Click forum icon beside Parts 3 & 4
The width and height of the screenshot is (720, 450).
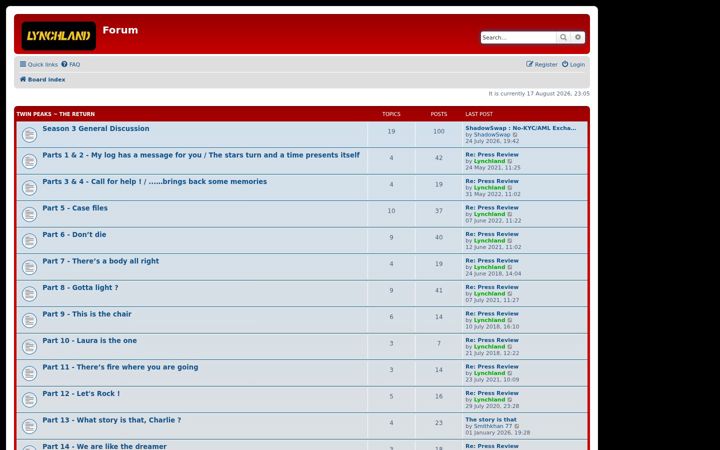[x=29, y=188]
